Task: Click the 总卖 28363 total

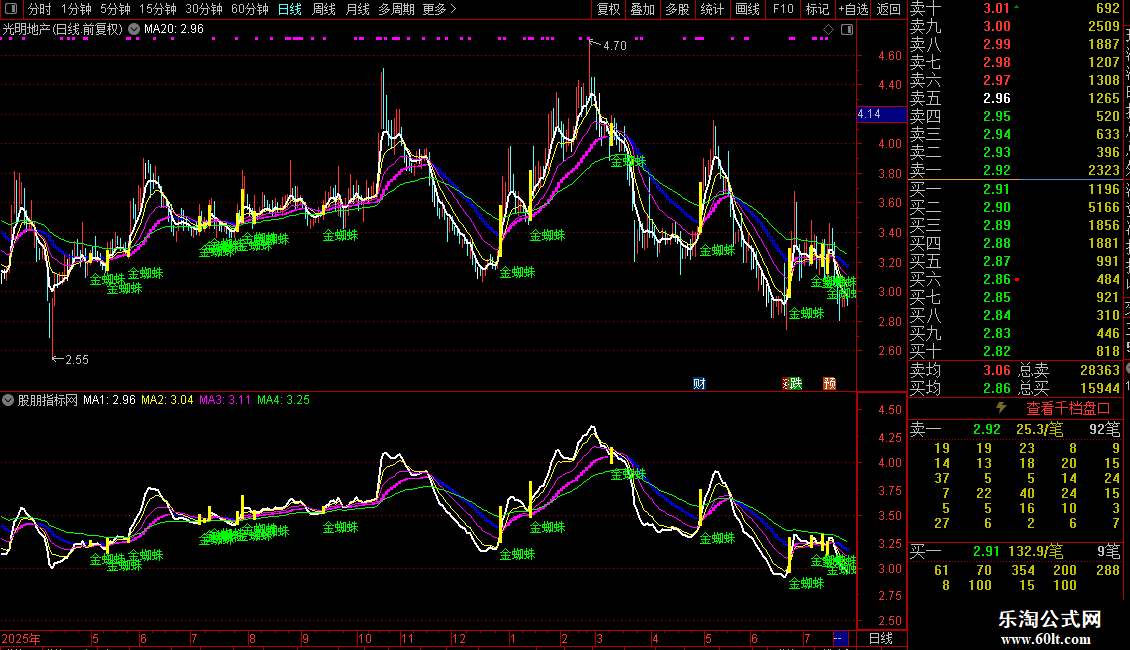Action: (1069, 370)
